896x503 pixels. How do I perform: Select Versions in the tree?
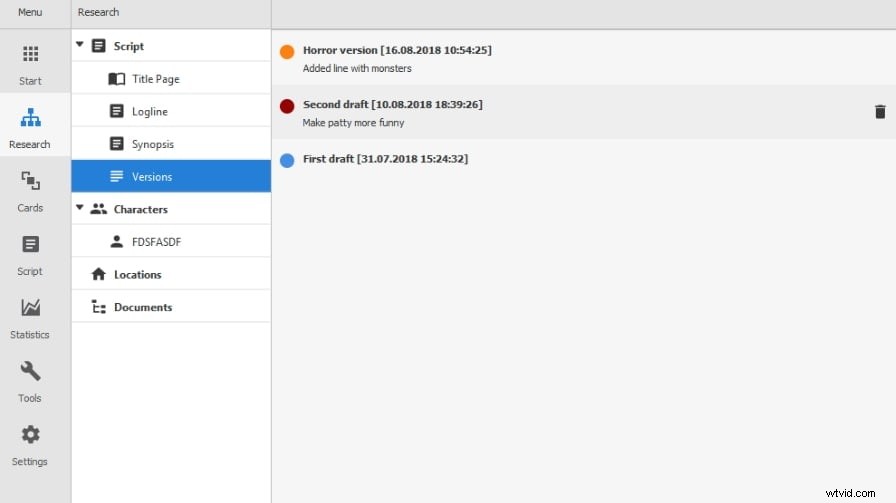(x=171, y=176)
